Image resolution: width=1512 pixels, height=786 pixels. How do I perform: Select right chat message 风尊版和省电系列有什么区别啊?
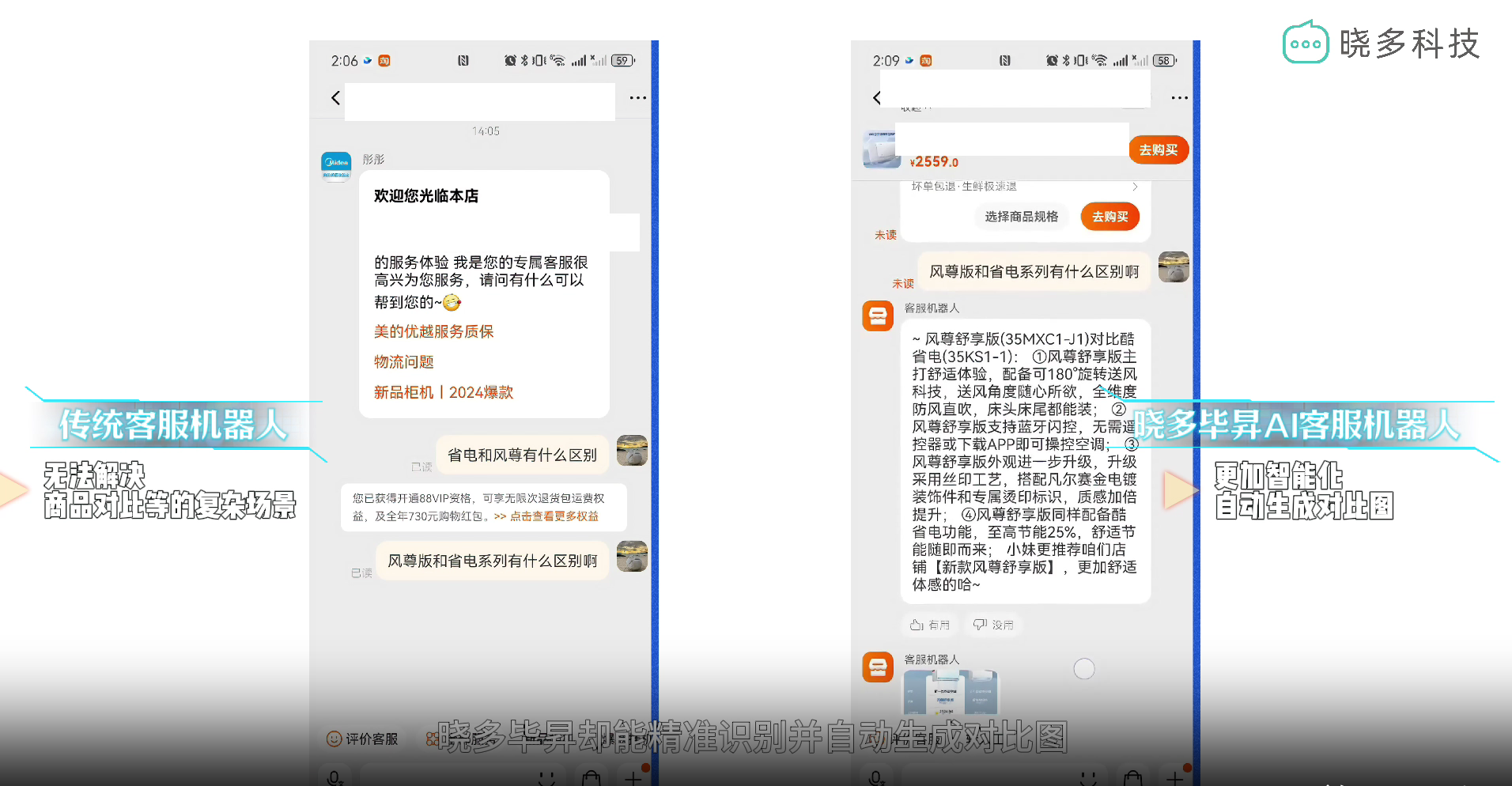(1034, 271)
